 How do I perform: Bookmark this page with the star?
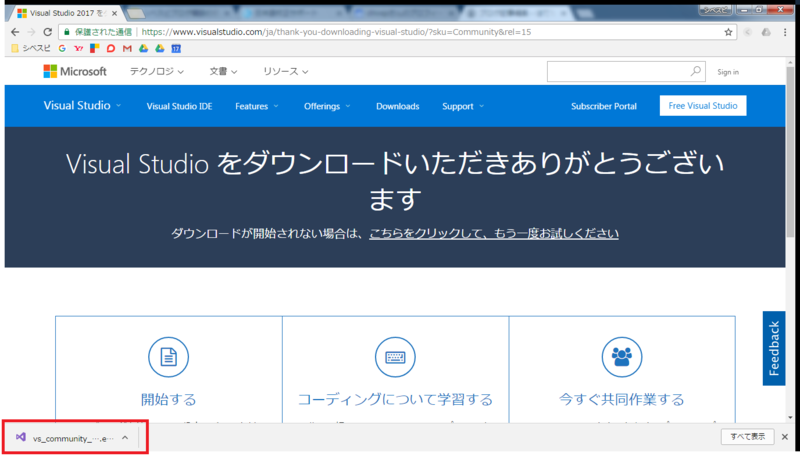pos(728,32)
